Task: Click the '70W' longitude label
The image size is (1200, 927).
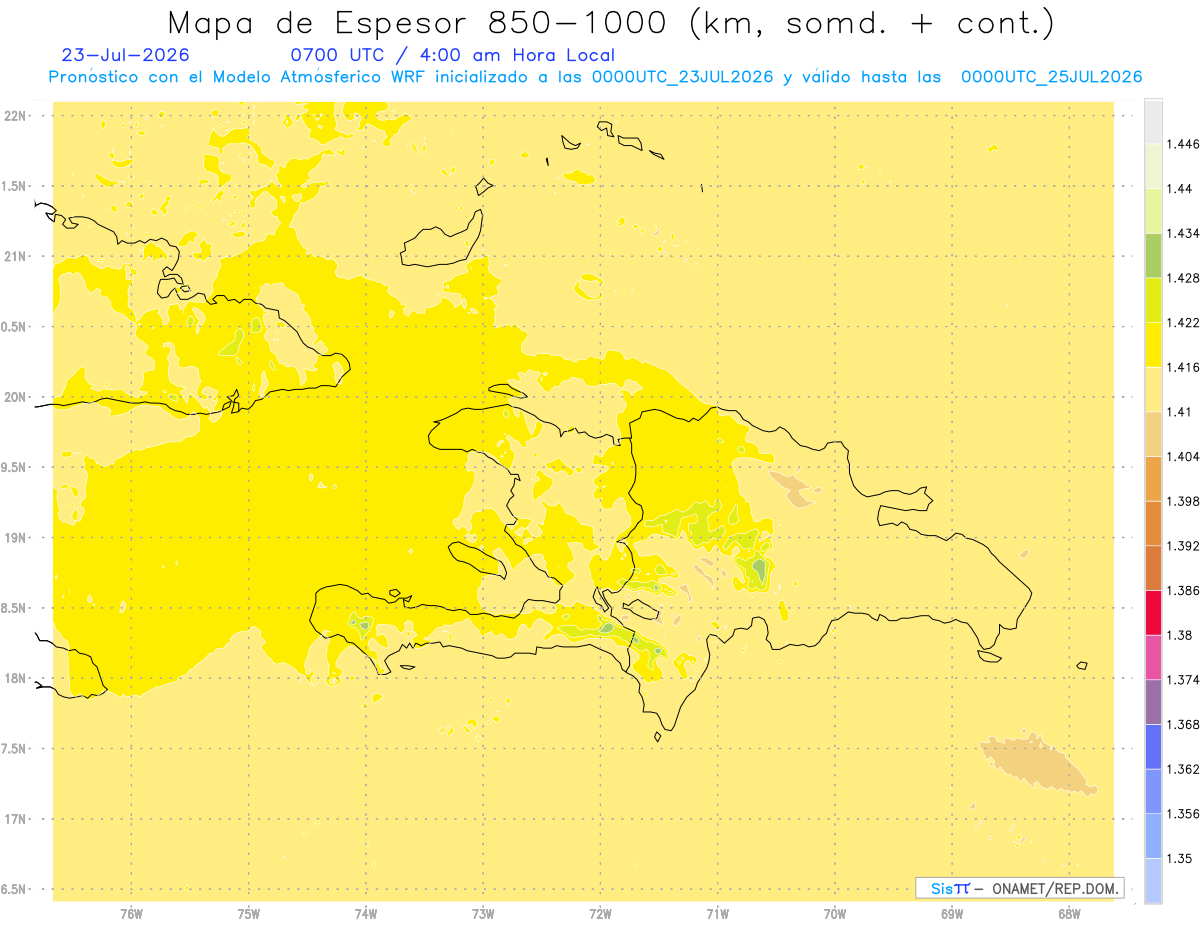Action: point(835,914)
